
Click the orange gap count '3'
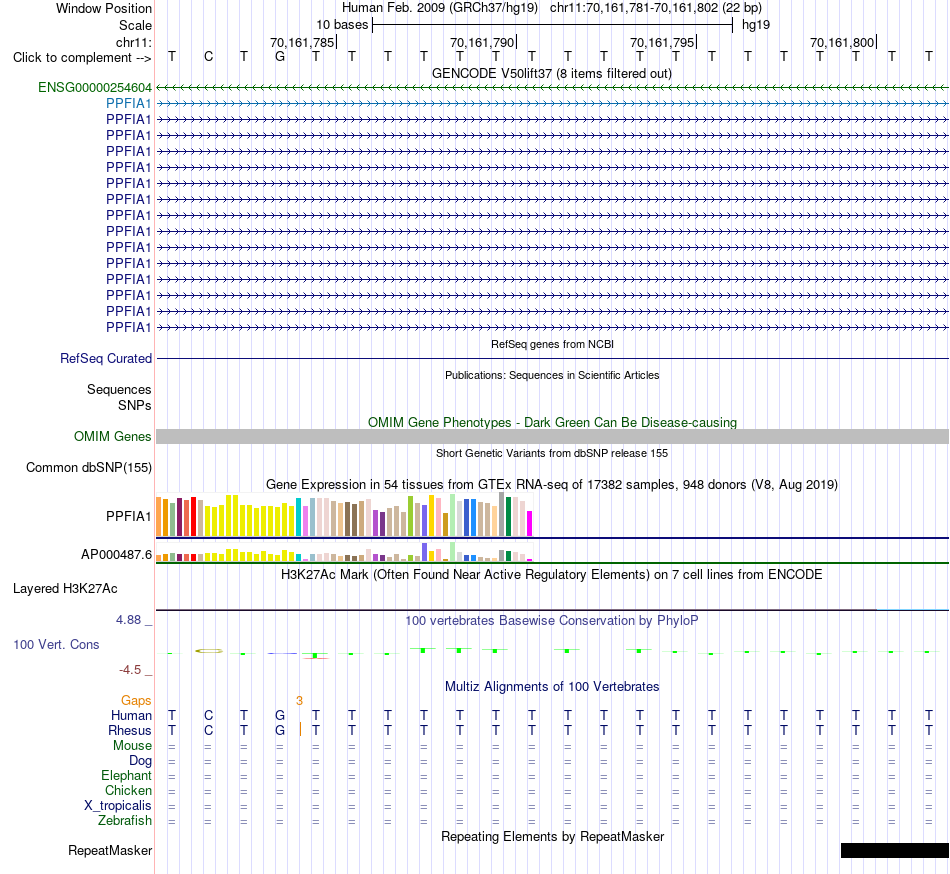(299, 701)
